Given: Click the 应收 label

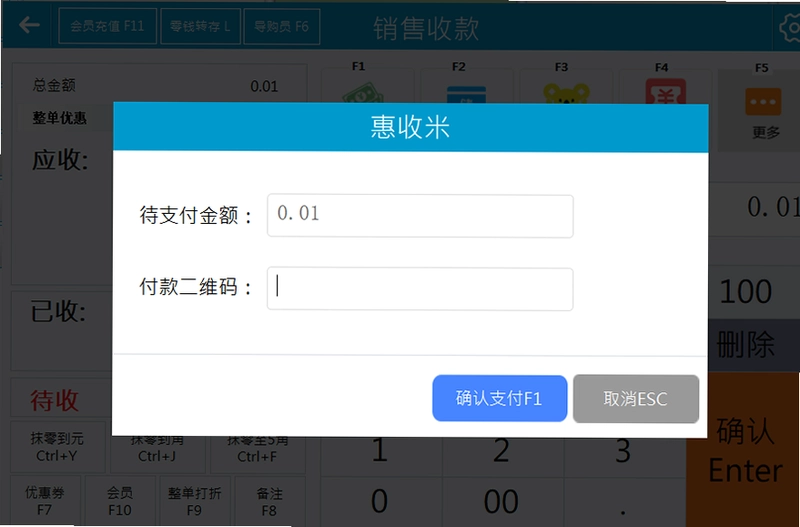Looking at the screenshot, I should tap(60, 160).
